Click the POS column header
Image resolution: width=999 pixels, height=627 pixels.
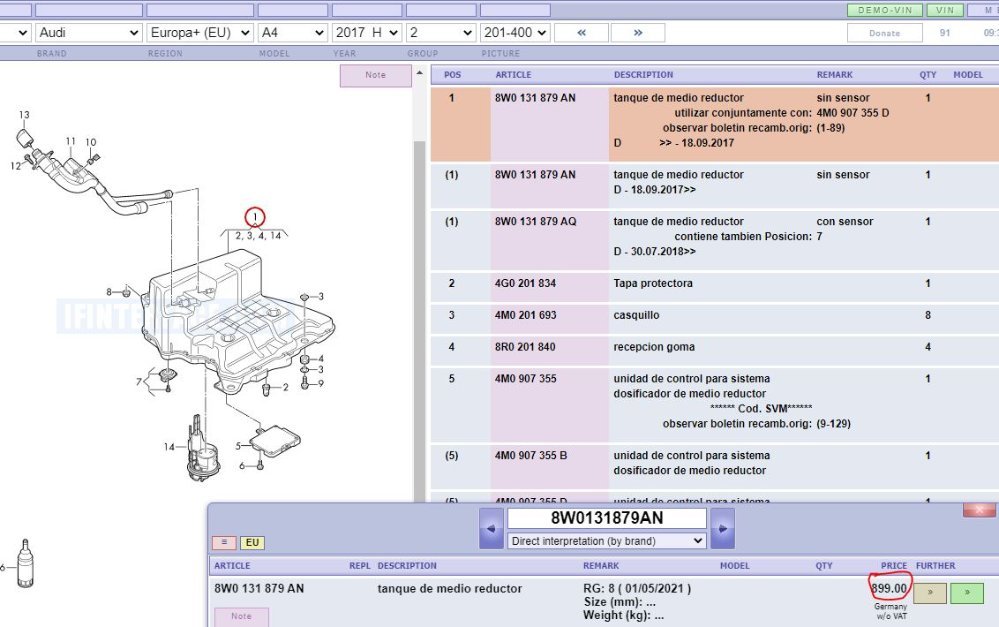[452, 75]
